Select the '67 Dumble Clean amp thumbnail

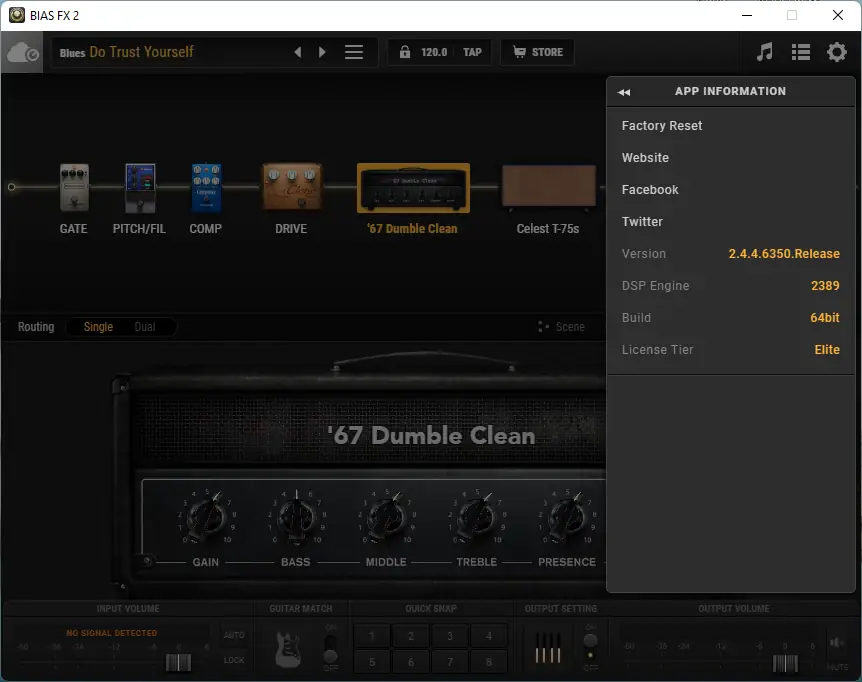tap(413, 188)
